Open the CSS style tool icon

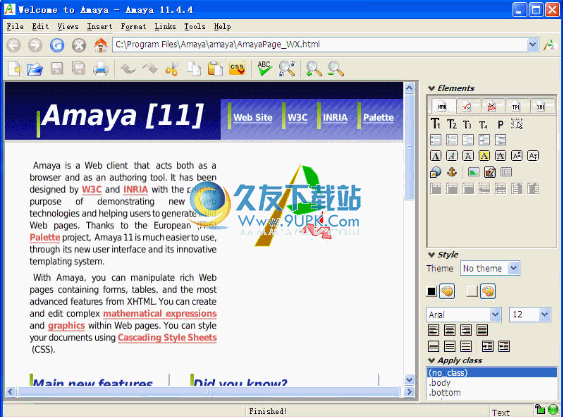click(x=237, y=68)
